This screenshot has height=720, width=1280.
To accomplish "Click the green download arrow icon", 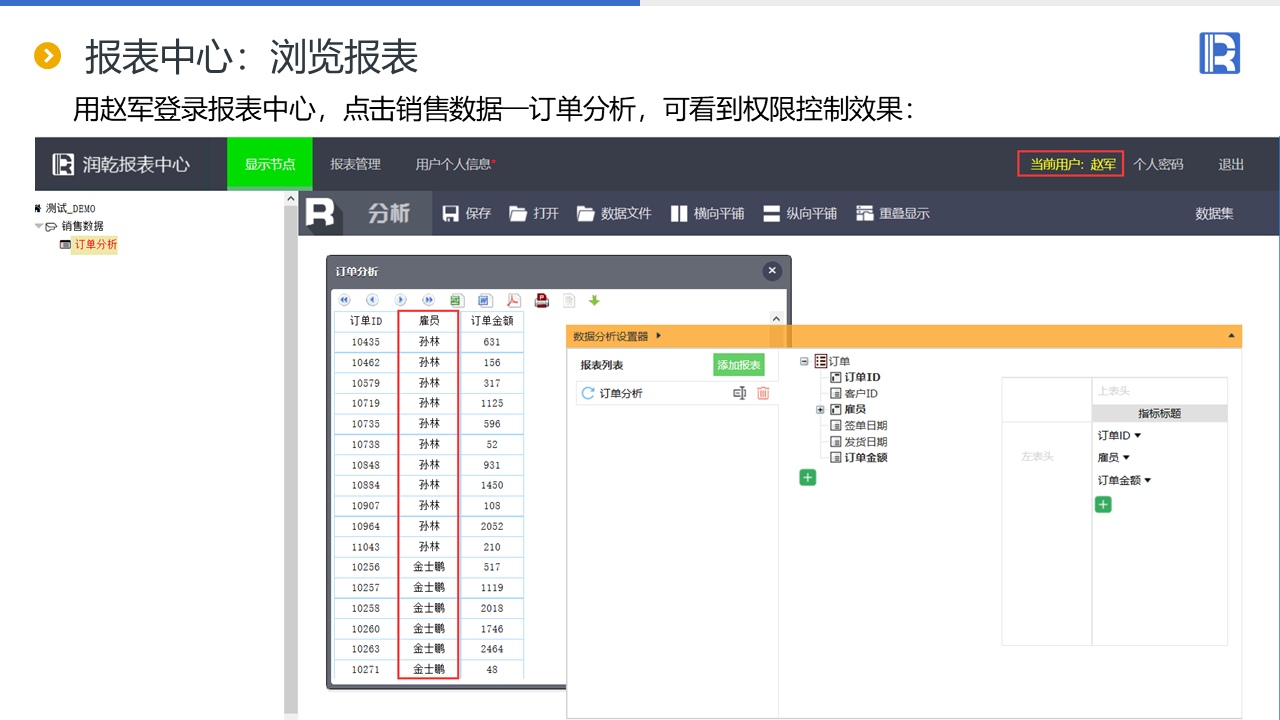I will (594, 300).
